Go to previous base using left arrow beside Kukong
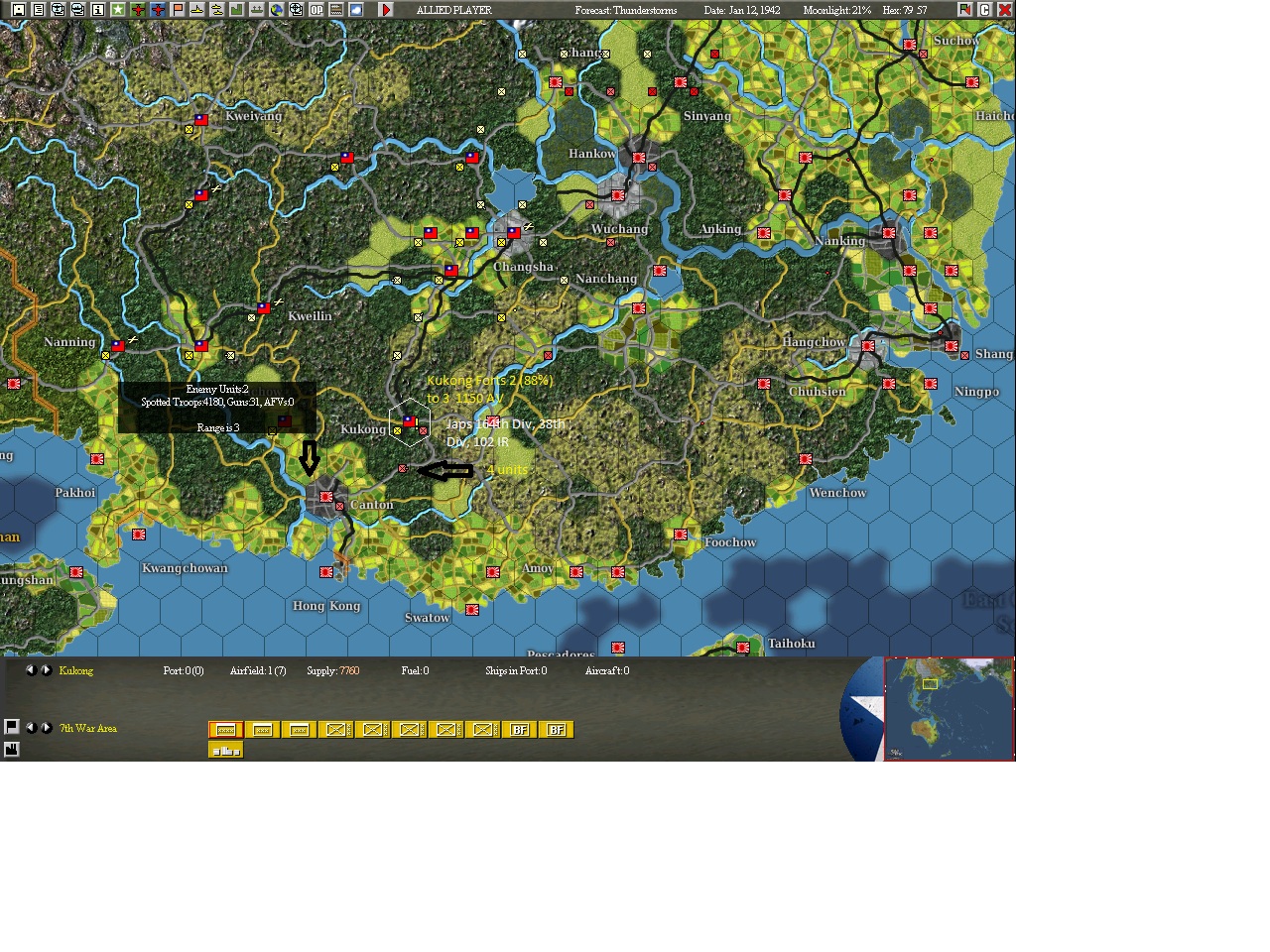This screenshot has height=952, width=1270. pyautogui.click(x=30, y=670)
